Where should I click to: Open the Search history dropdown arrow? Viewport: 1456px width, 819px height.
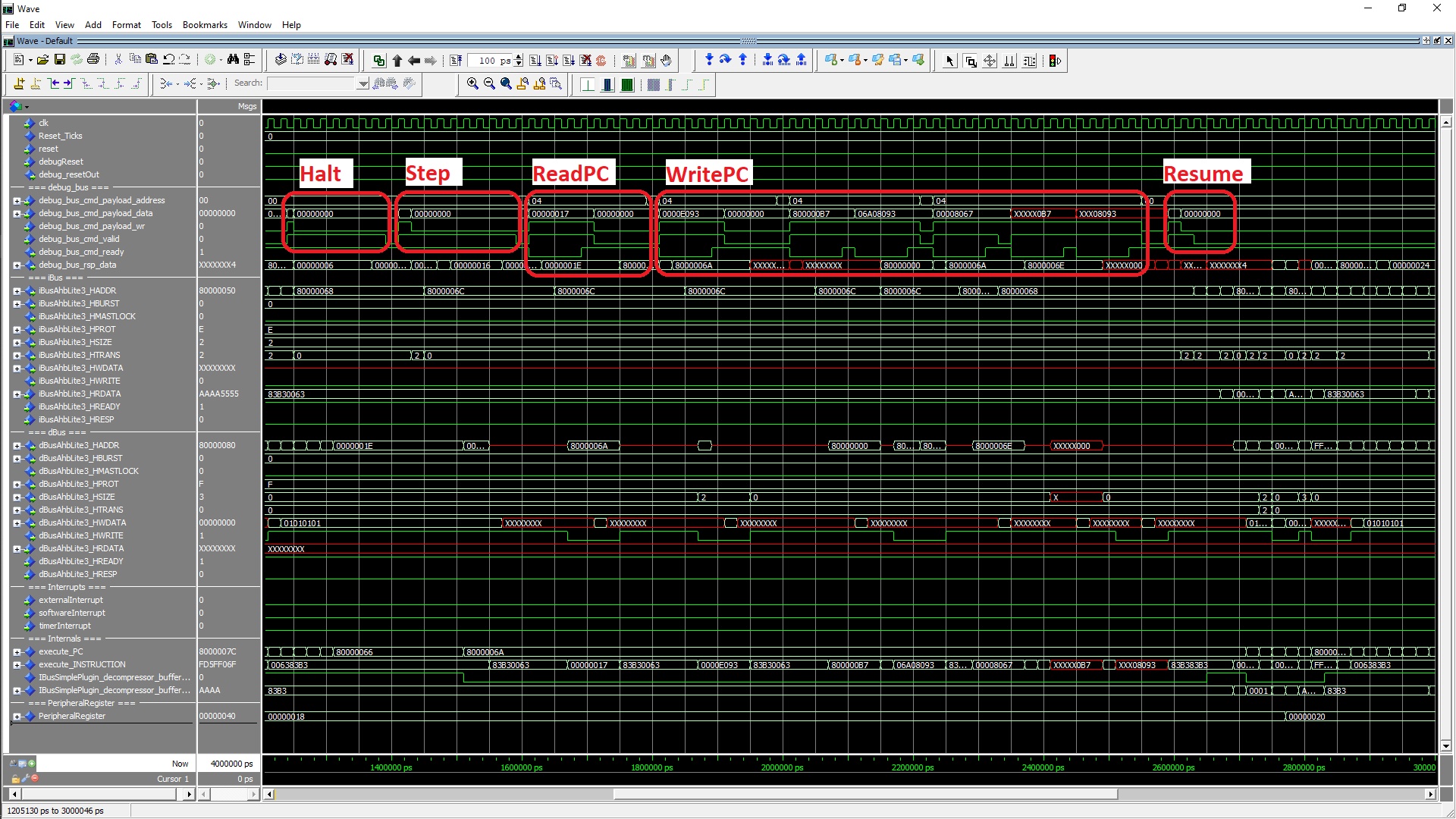363,83
